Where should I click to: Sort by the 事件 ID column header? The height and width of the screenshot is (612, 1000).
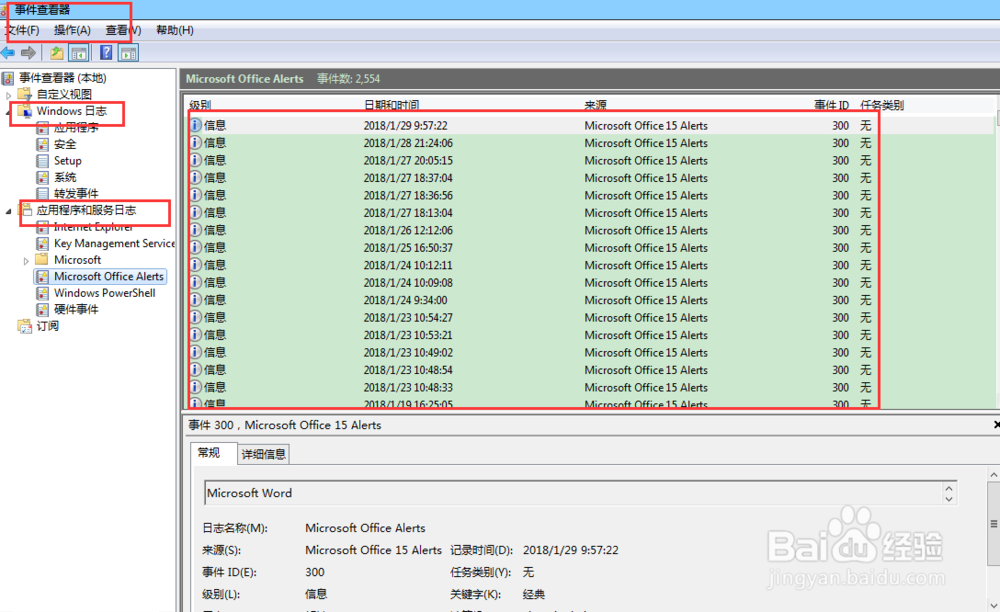(x=832, y=105)
